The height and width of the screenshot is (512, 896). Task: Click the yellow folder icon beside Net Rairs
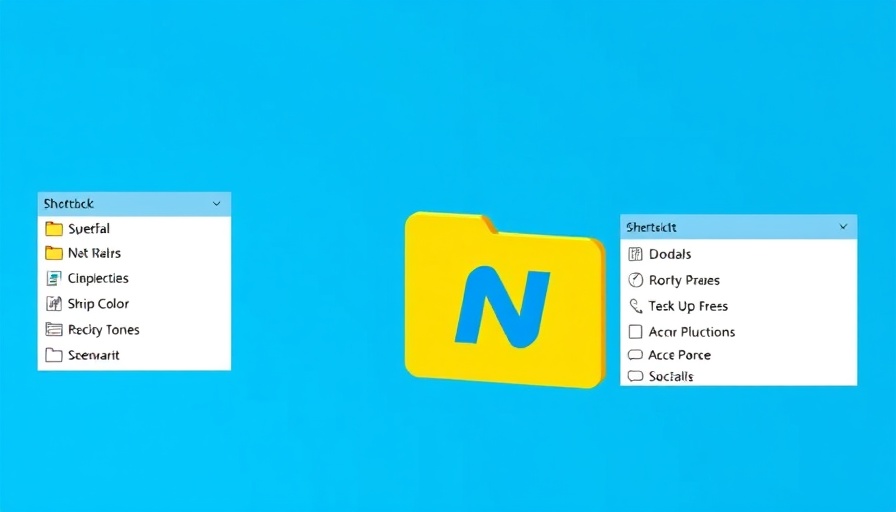click(x=54, y=253)
